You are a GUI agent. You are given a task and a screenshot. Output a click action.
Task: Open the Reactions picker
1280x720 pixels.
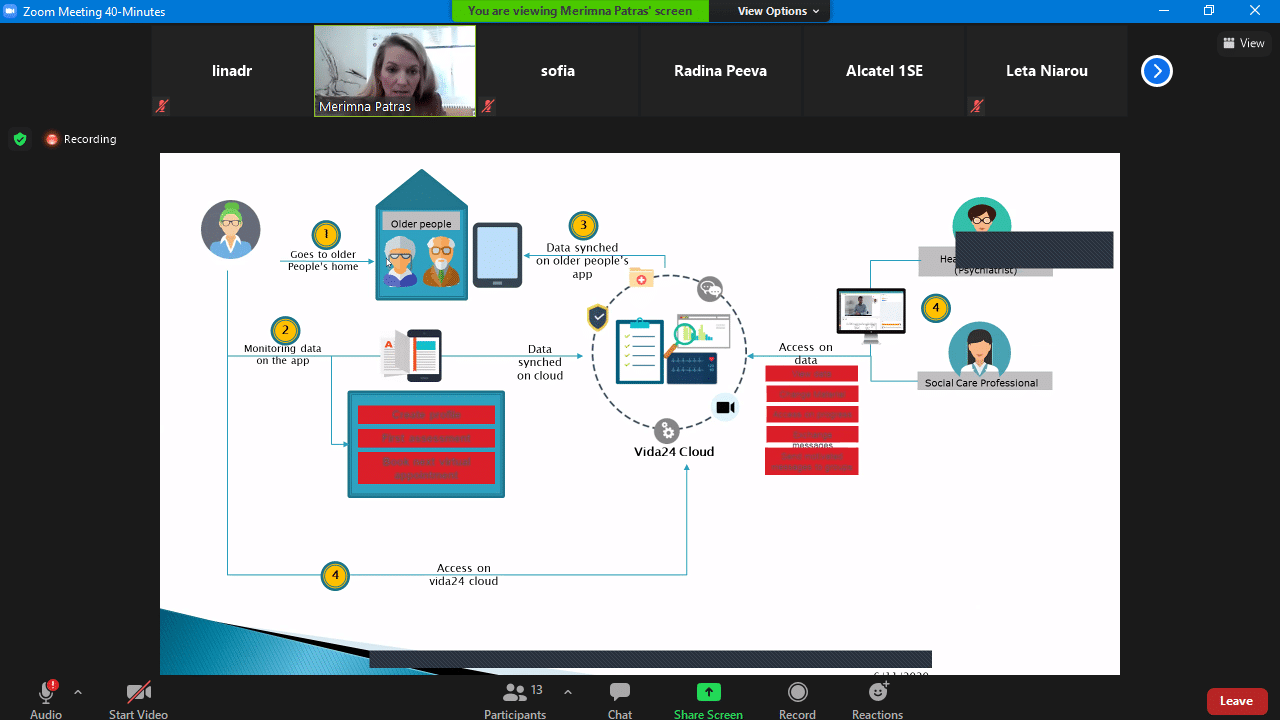pos(878,699)
